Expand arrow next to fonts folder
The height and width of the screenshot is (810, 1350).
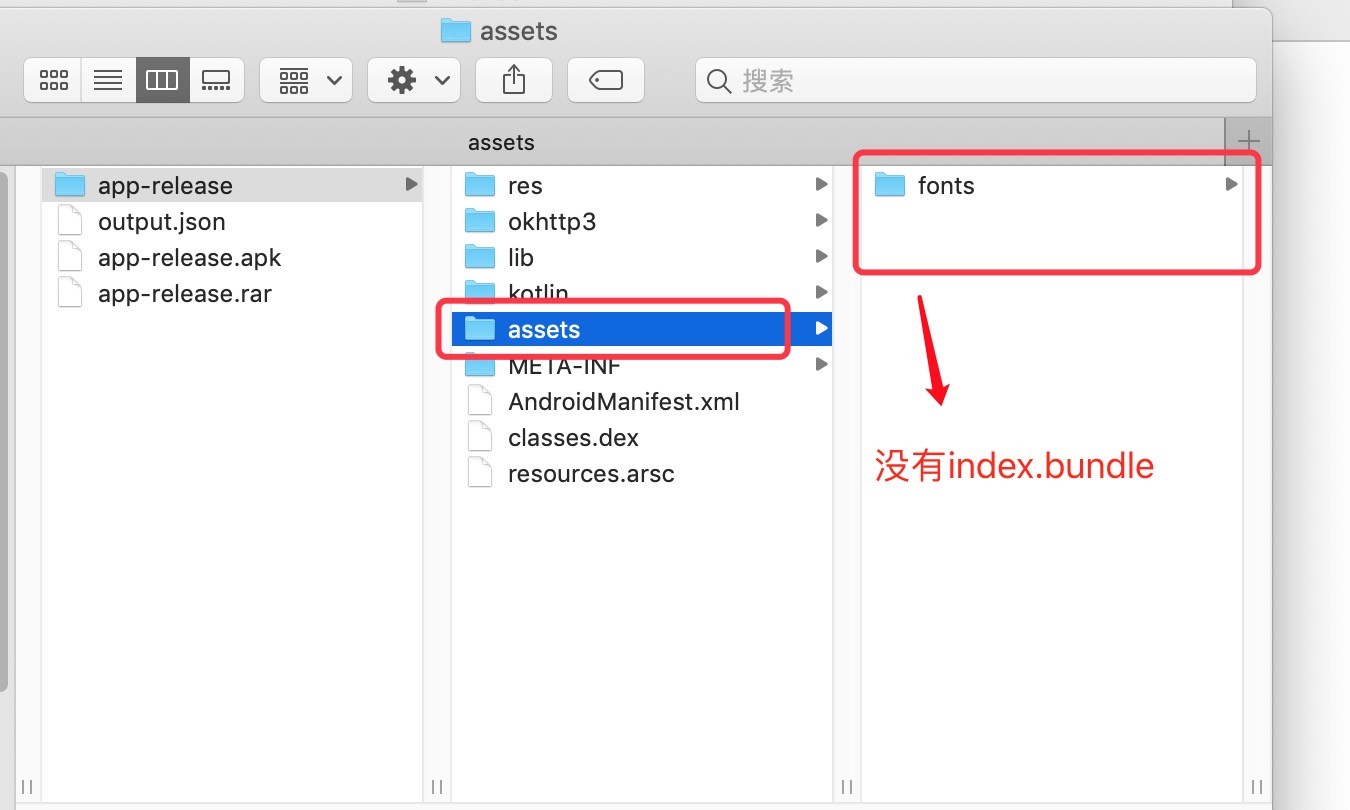pos(1231,184)
